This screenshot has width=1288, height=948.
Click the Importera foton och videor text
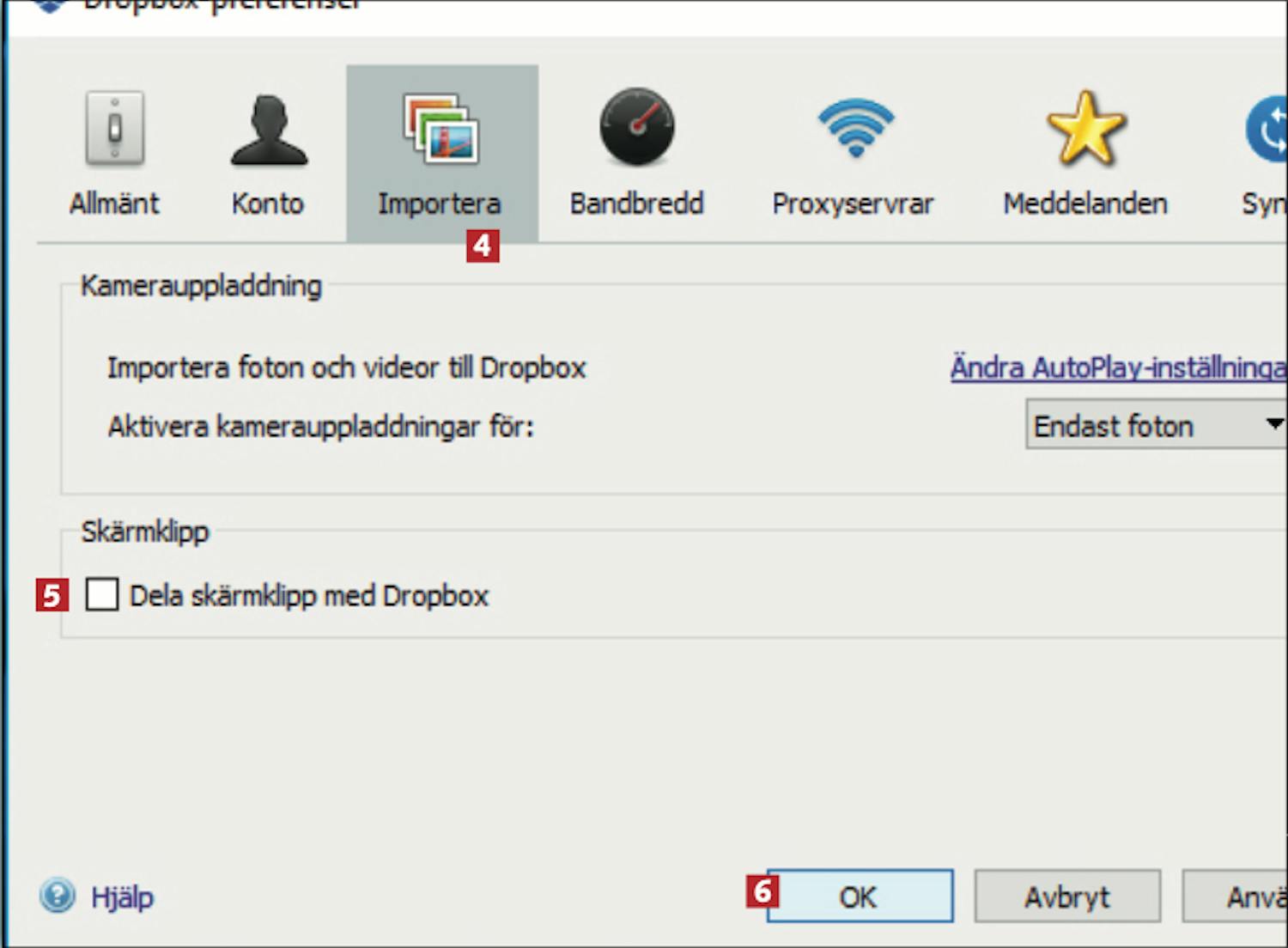point(346,368)
